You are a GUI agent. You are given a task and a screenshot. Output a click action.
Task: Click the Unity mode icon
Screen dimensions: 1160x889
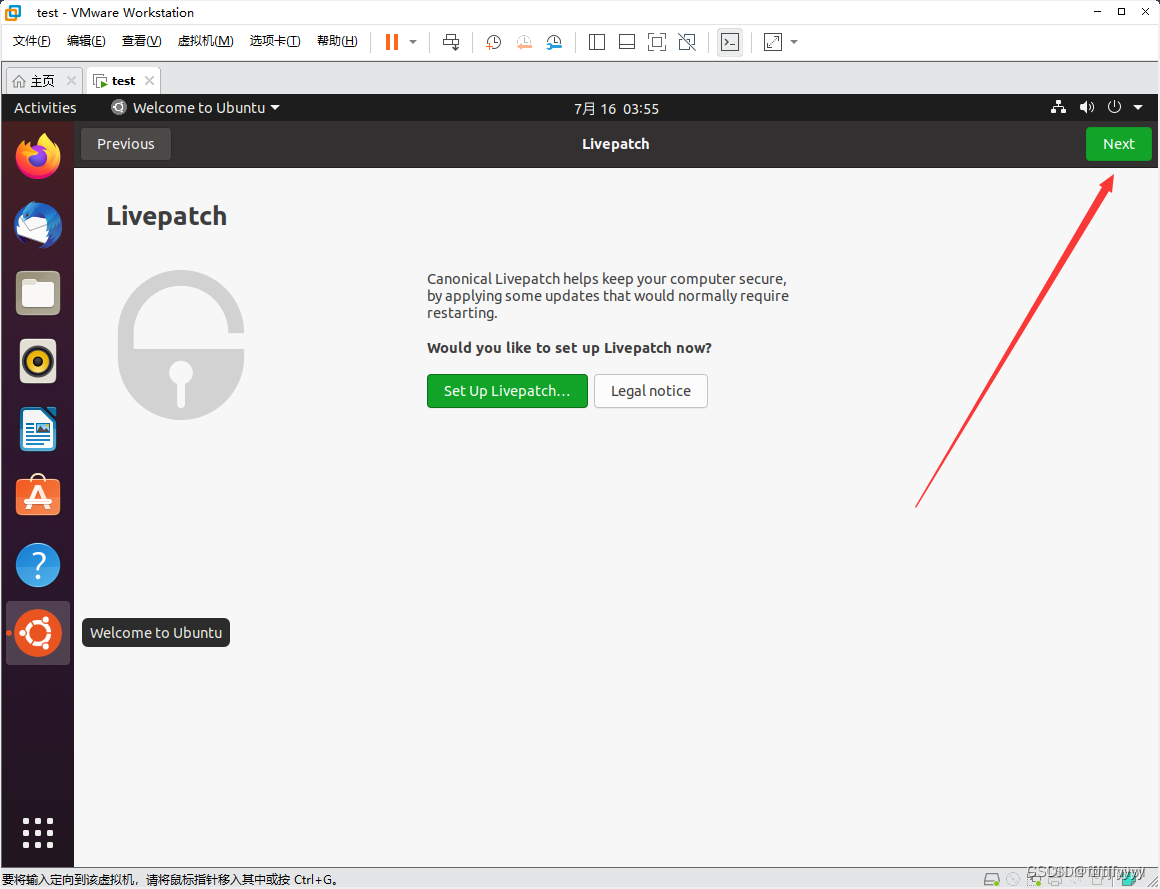[x=687, y=42]
